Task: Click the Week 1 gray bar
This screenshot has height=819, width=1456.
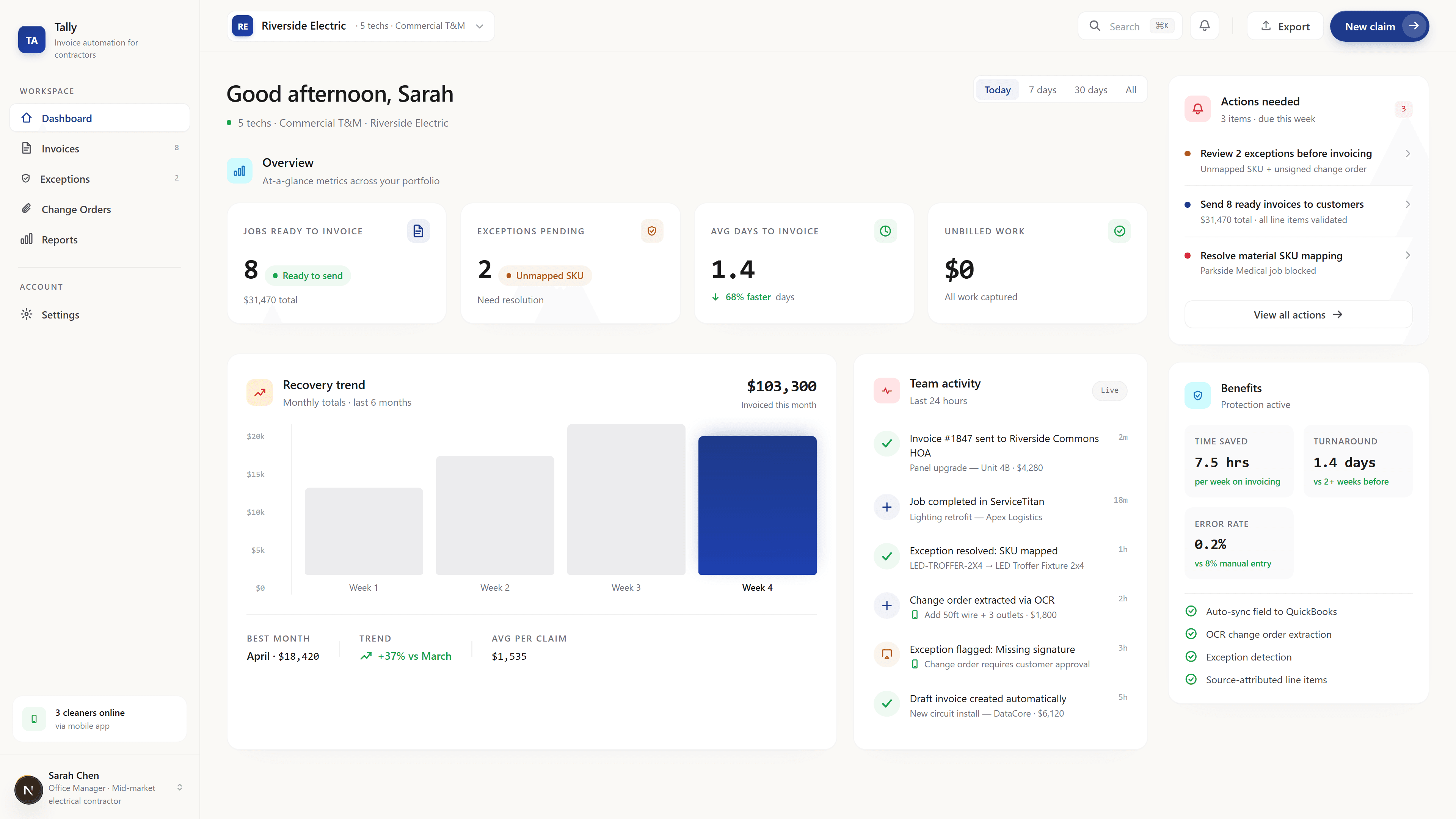Action: (364, 531)
